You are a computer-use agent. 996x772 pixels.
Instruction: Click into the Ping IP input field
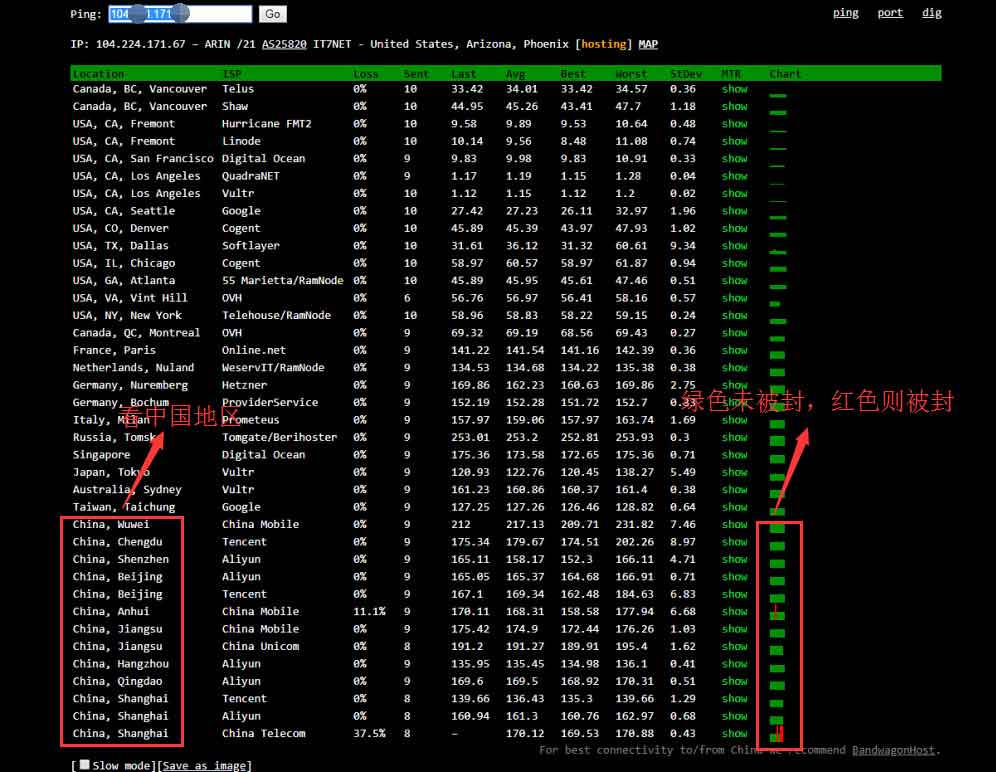click(x=180, y=14)
